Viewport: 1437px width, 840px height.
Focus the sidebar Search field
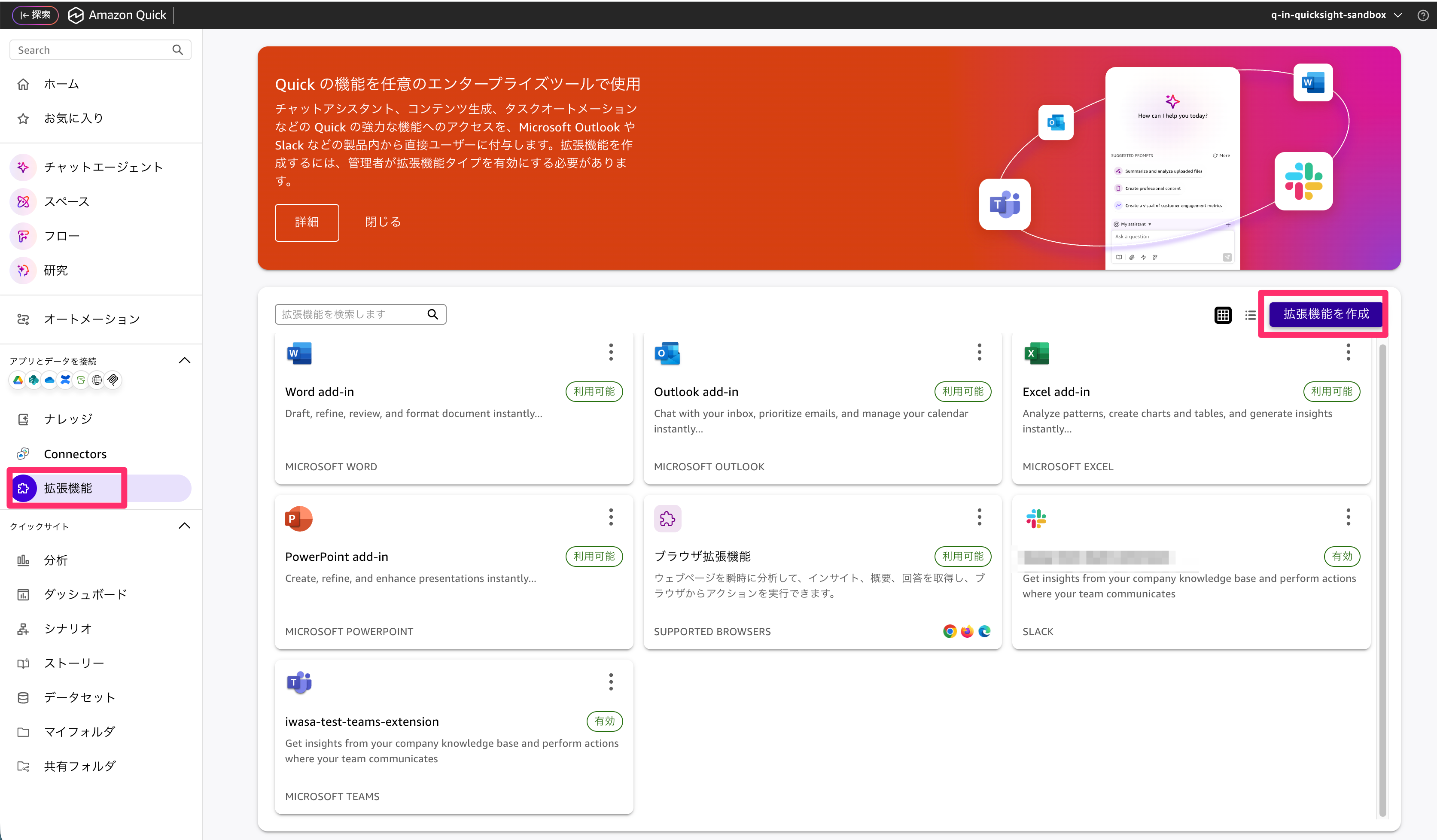tap(100, 50)
